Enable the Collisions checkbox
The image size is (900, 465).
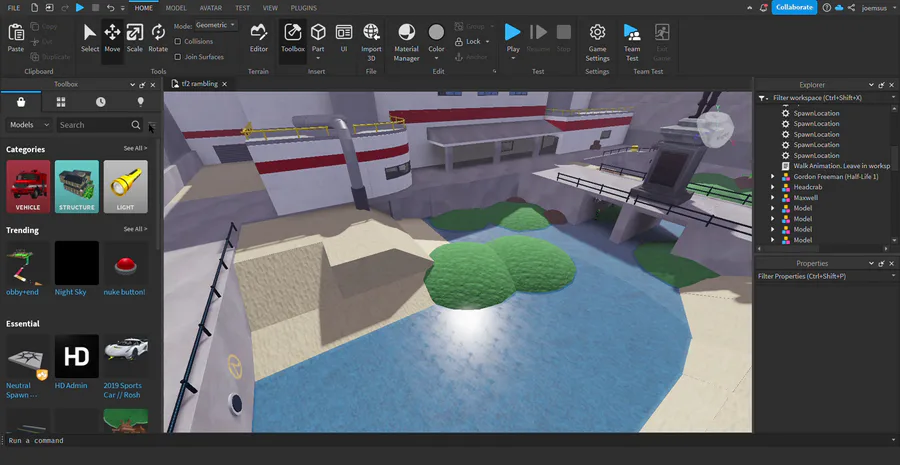(x=178, y=41)
